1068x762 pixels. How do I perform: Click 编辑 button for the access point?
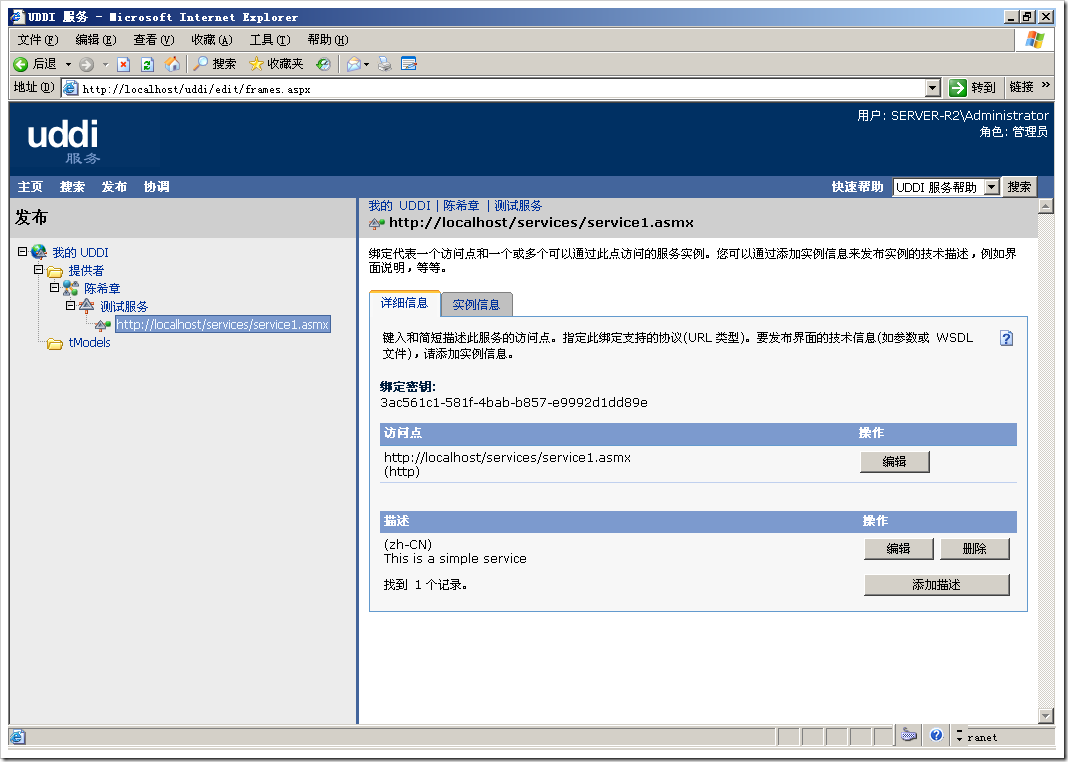(x=894, y=462)
